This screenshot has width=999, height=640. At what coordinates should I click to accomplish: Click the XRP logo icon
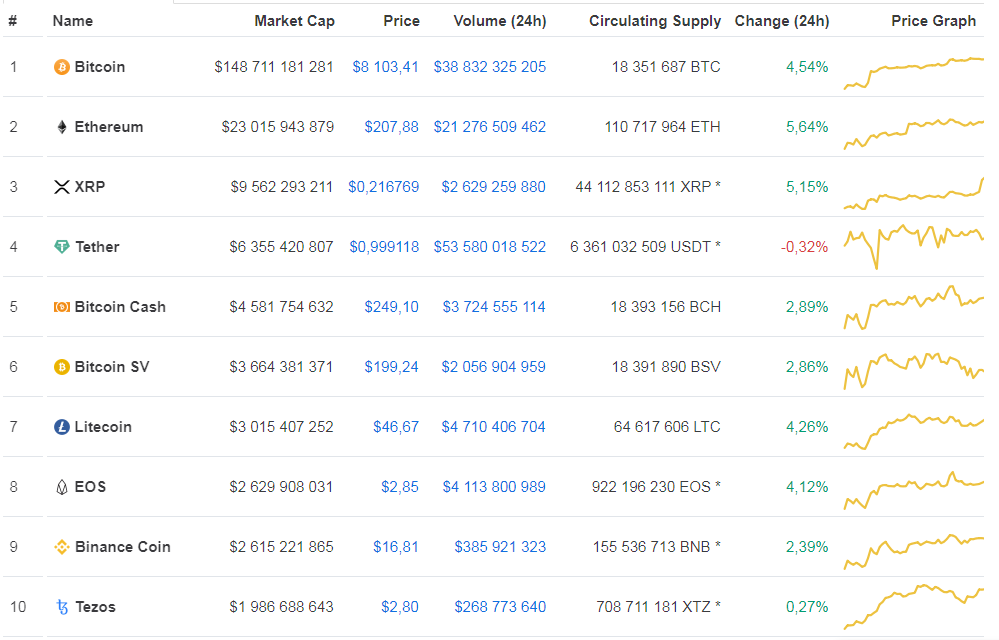pos(62,187)
